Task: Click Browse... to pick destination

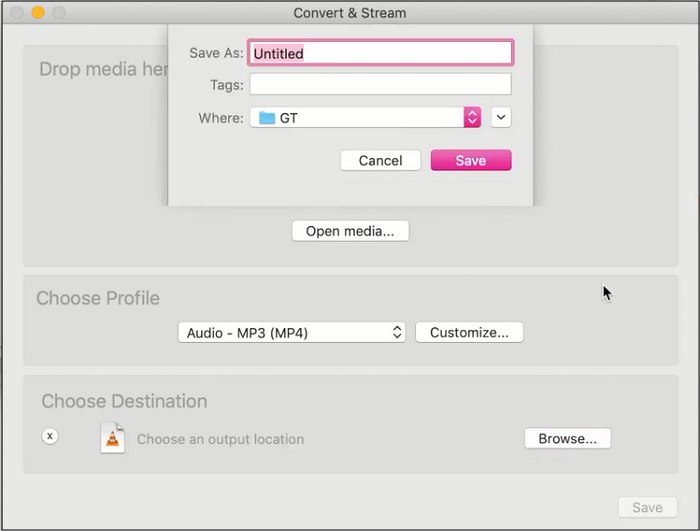Action: pyautogui.click(x=567, y=438)
